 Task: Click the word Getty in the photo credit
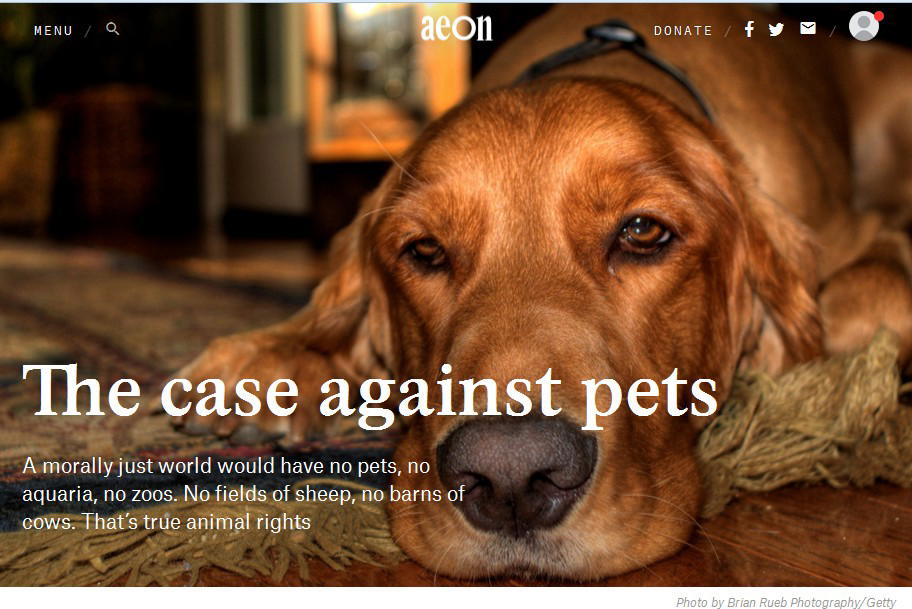(880, 603)
